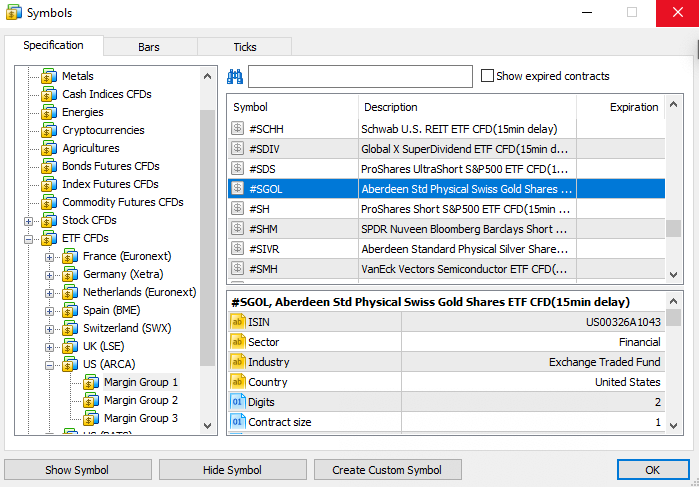Click the dollar icon beside #SMH
The height and width of the screenshot is (487, 699).
point(238,268)
